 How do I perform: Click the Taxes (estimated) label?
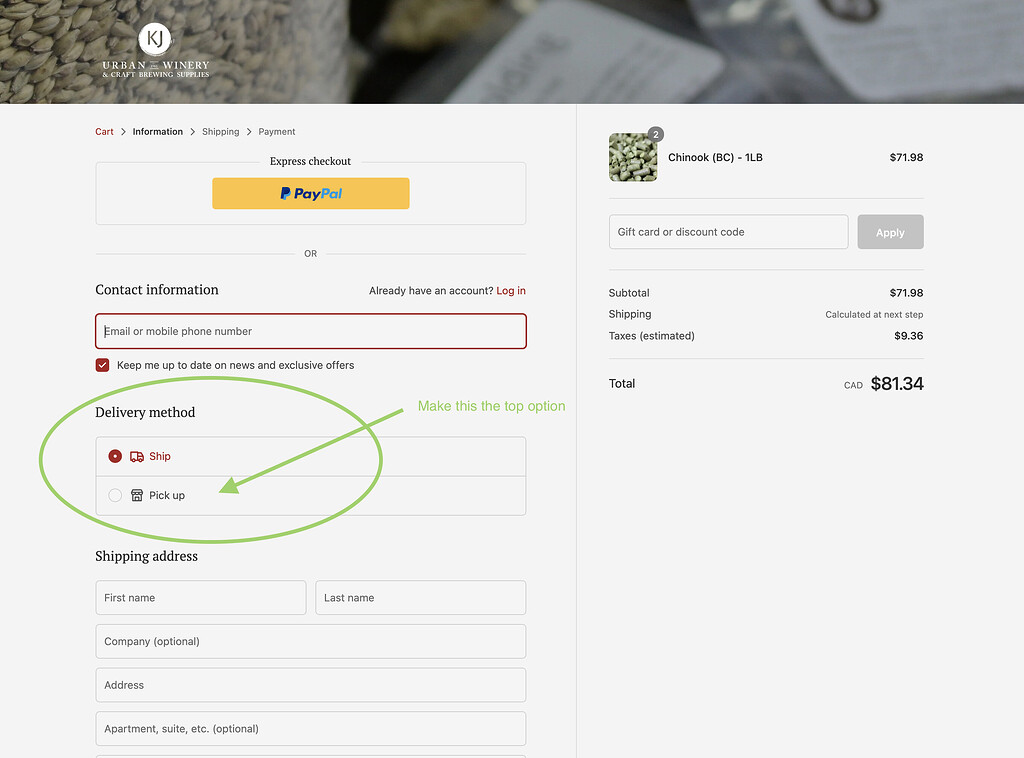pyautogui.click(x=651, y=336)
